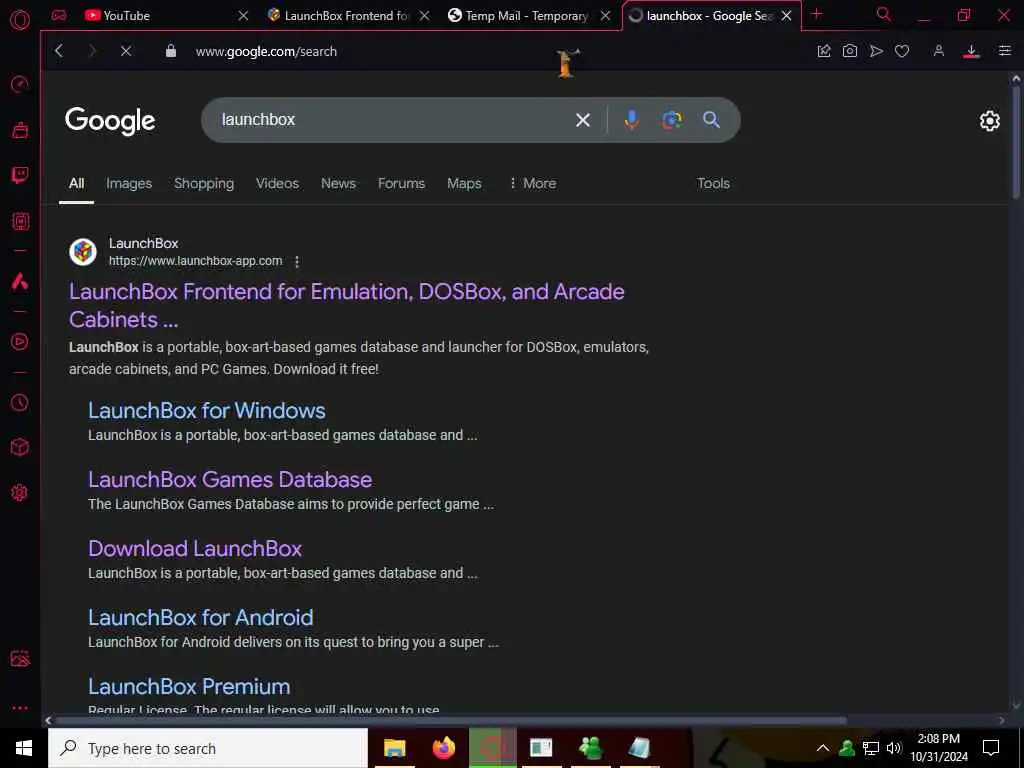Open the three-dot sidebar setup menu

[x=20, y=707]
